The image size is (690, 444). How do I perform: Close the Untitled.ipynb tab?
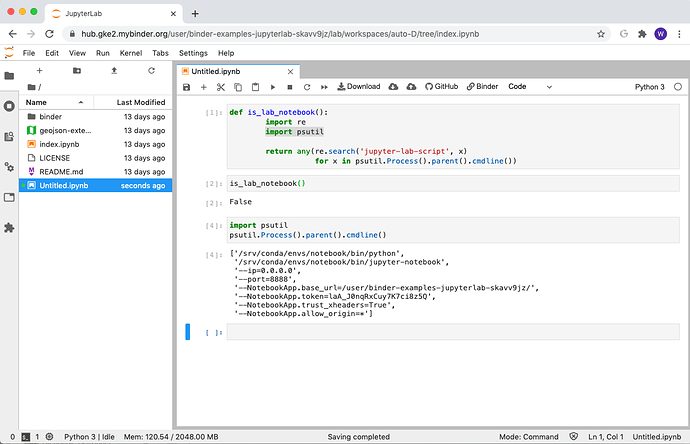click(x=290, y=71)
